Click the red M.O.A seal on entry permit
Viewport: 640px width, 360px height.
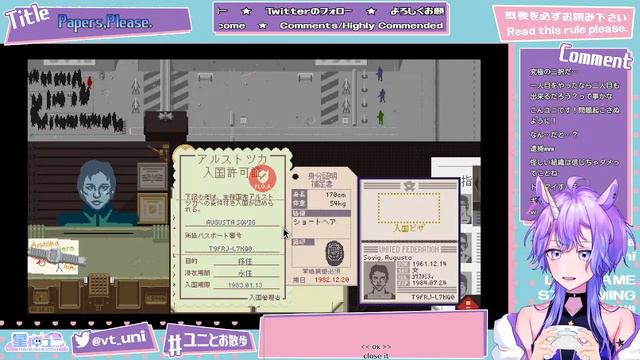pos(262,178)
